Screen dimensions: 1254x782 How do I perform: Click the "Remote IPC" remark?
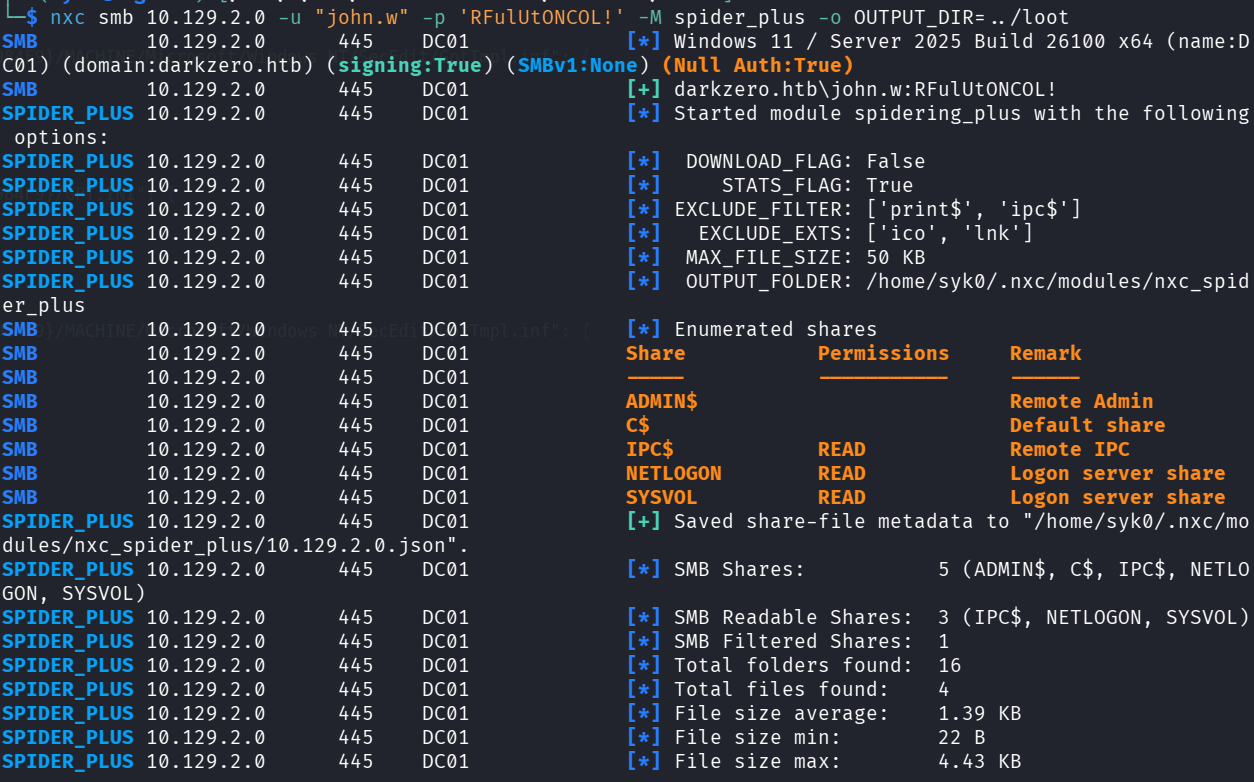1070,449
